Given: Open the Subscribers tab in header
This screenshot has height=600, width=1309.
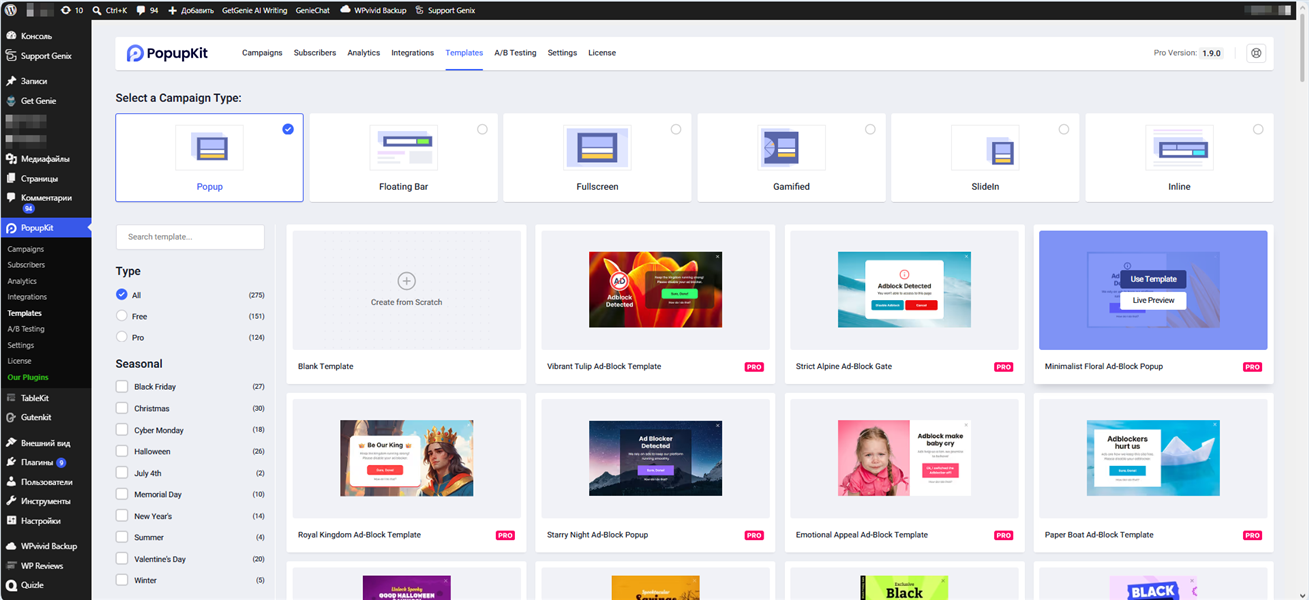Looking at the screenshot, I should 315,53.
